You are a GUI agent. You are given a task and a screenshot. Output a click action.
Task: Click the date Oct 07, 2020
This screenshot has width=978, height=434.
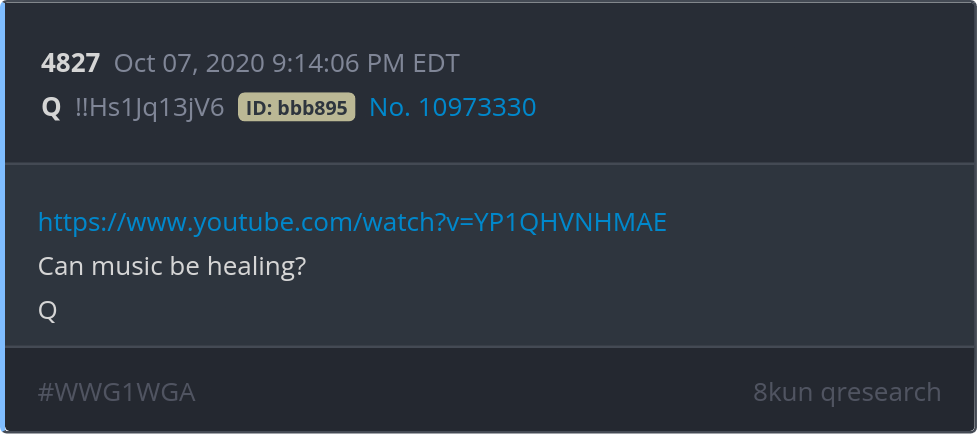(x=189, y=63)
